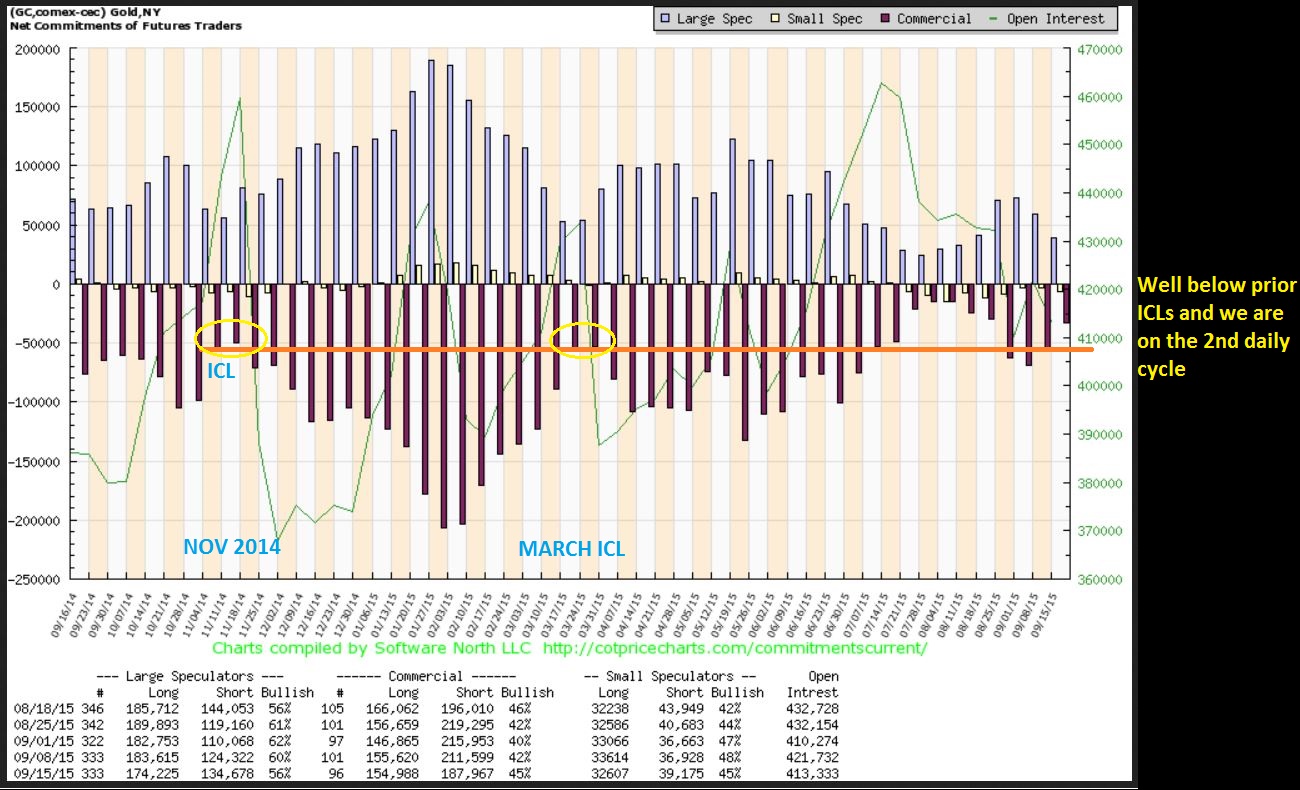Click the 'Net Commitments of Futures Traders' title
The height and width of the screenshot is (790, 1300).
point(124,25)
